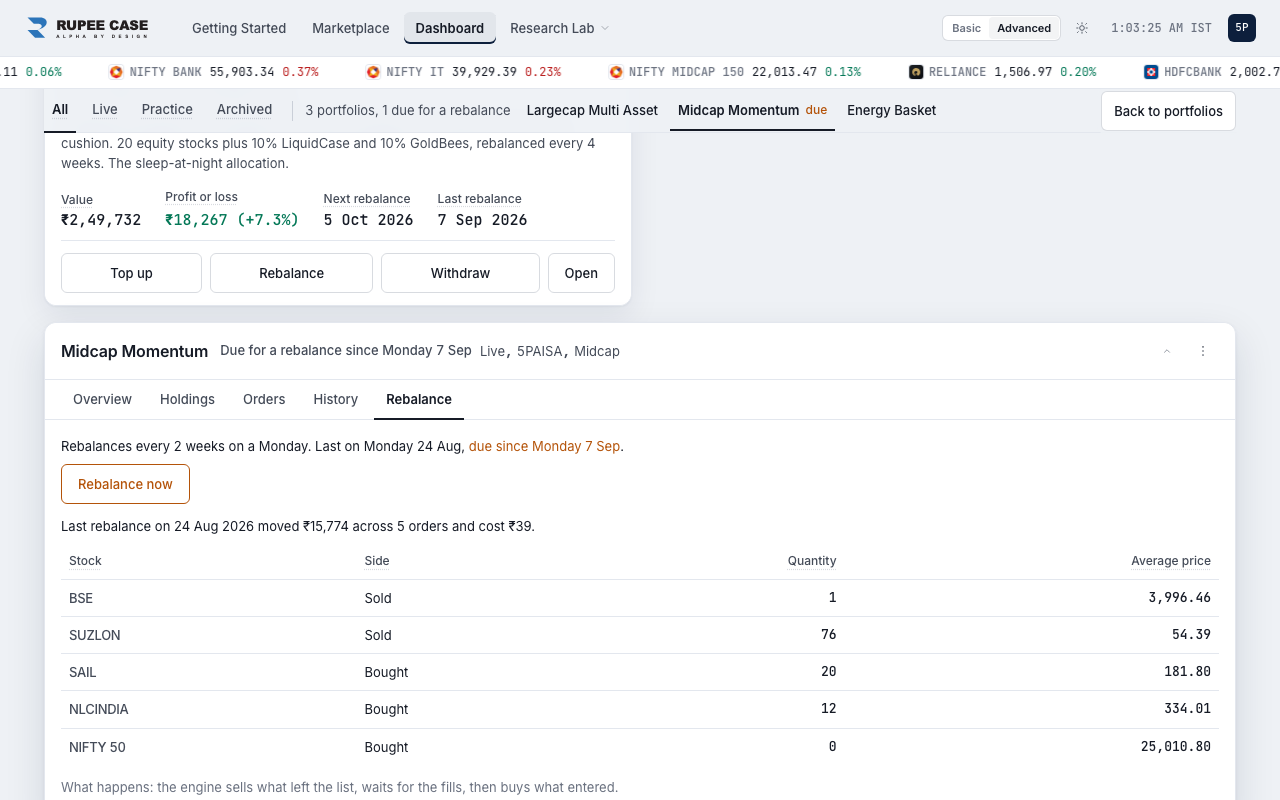Image resolution: width=1280 pixels, height=800 pixels.
Task: Click the NLCINDIA stock row name
Action: pos(99,709)
